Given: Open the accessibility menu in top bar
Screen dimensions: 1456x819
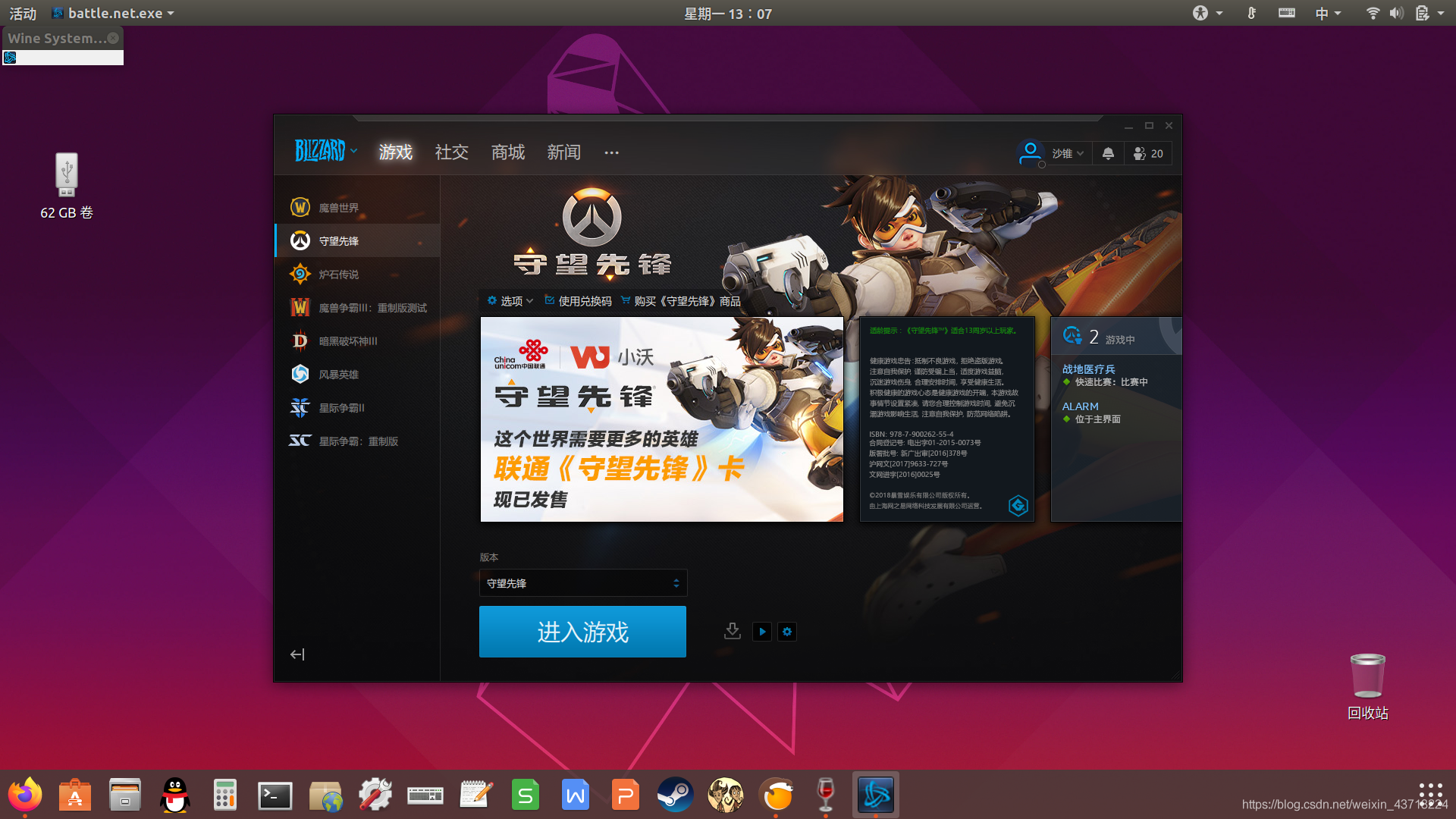Looking at the screenshot, I should coord(1207,13).
